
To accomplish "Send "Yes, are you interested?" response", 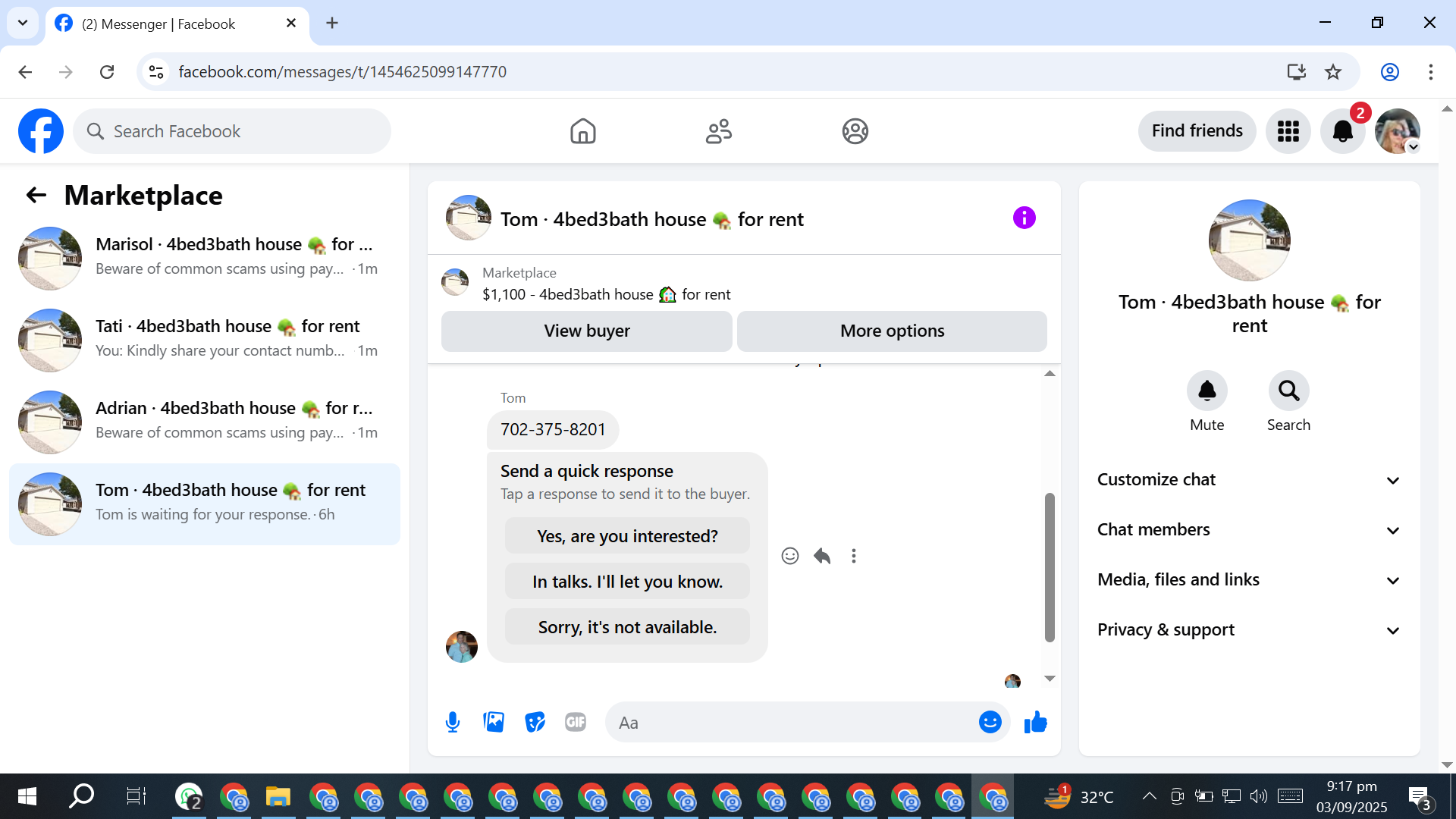I will 627,536.
